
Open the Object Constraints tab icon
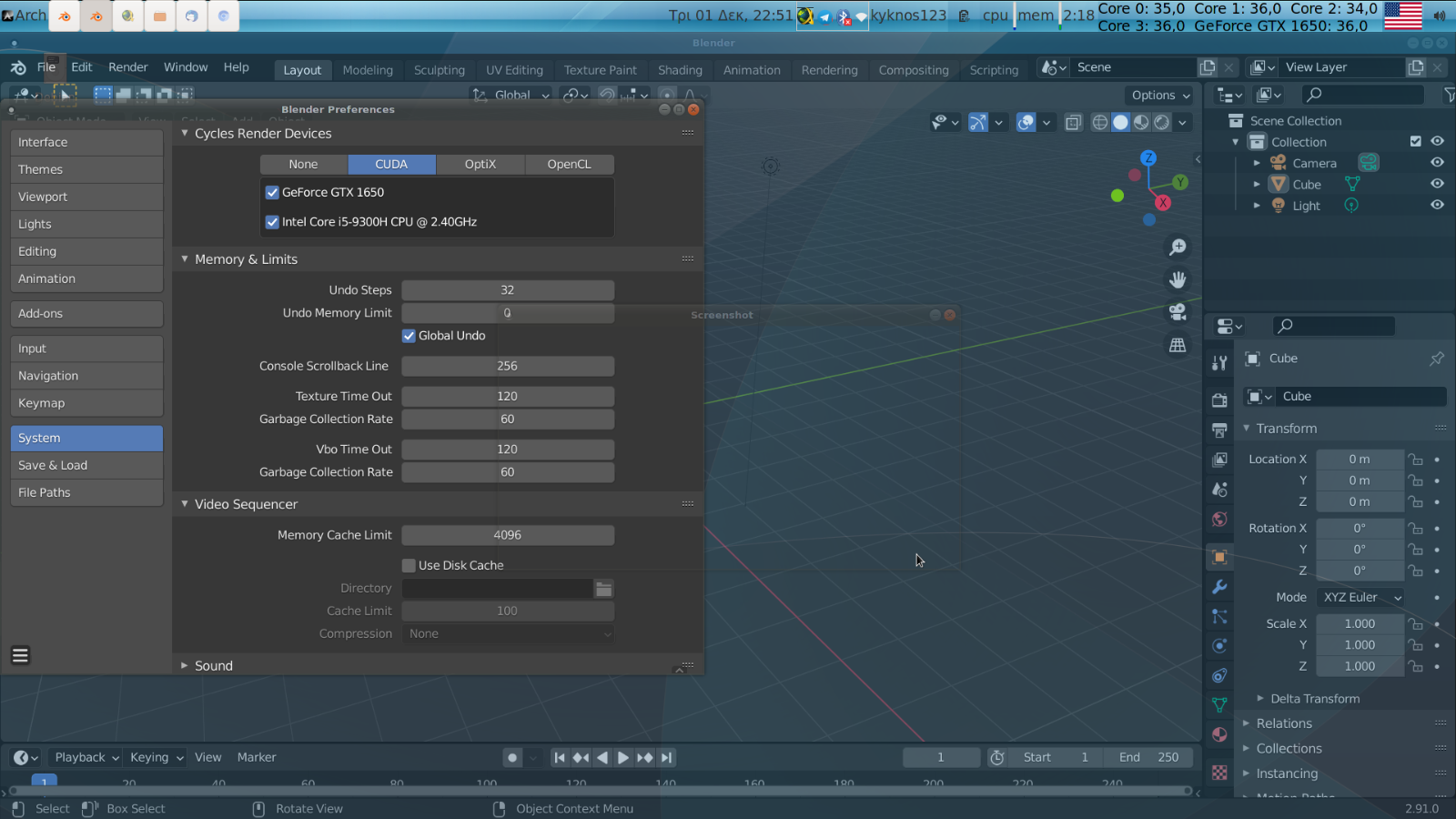[x=1219, y=675]
